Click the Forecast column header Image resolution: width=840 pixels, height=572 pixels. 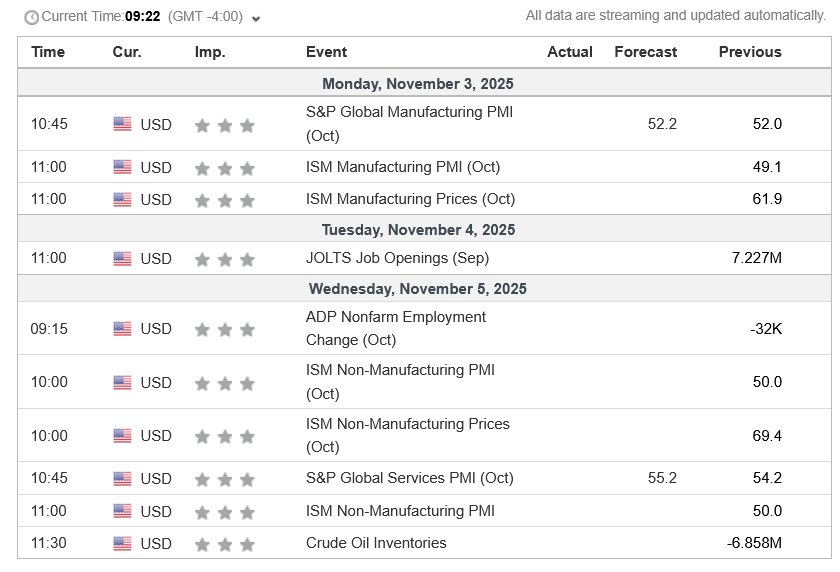(x=645, y=52)
